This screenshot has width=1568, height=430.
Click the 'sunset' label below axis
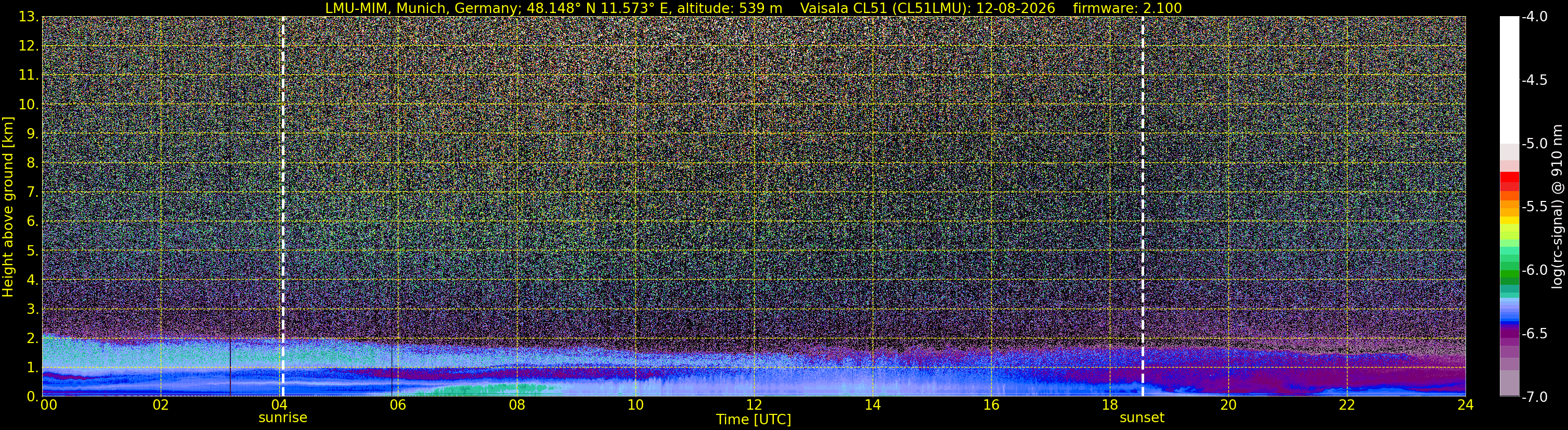[x=1142, y=418]
